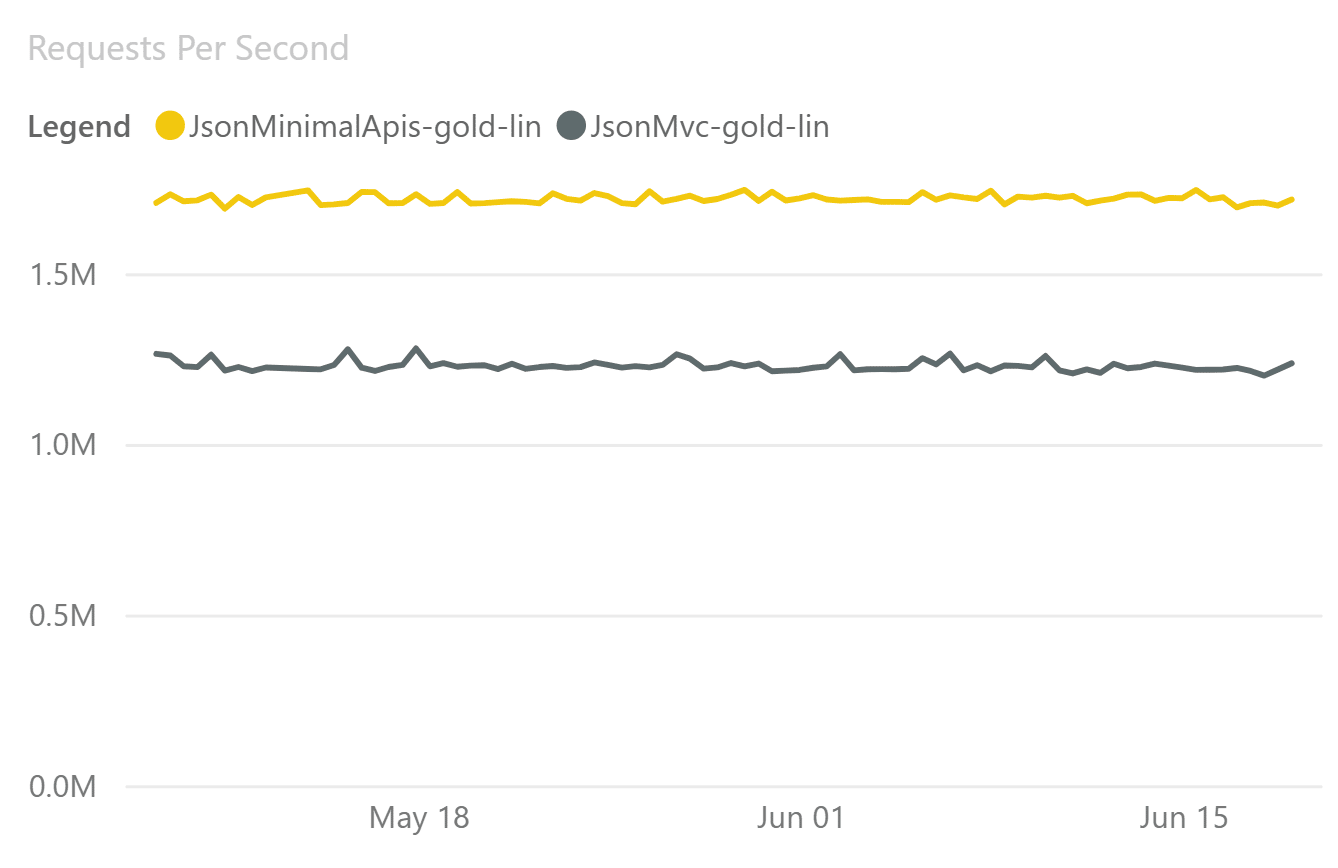Click the yellow line's leftmost data point

pos(156,203)
